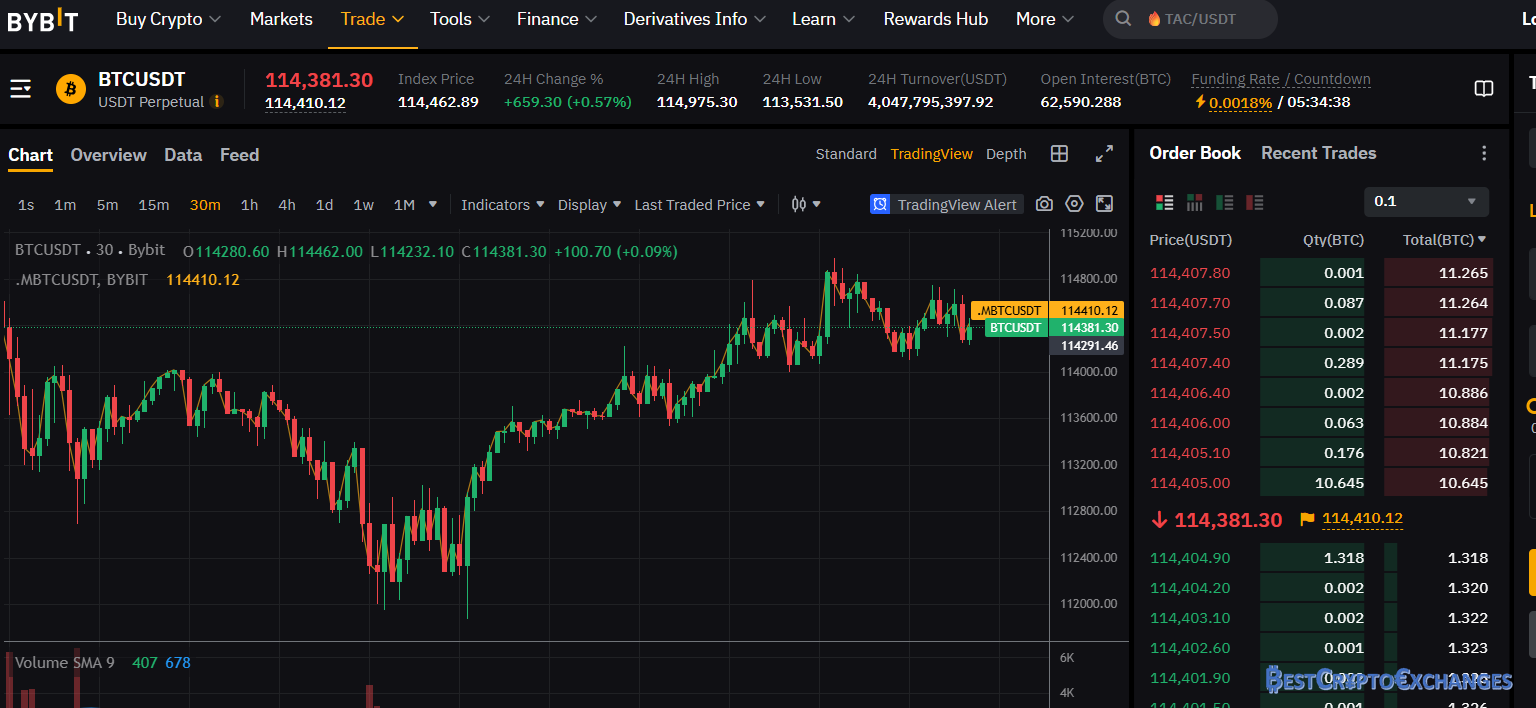The width and height of the screenshot is (1536, 708).
Task: Show only asks in order book
Action: (x=1254, y=202)
